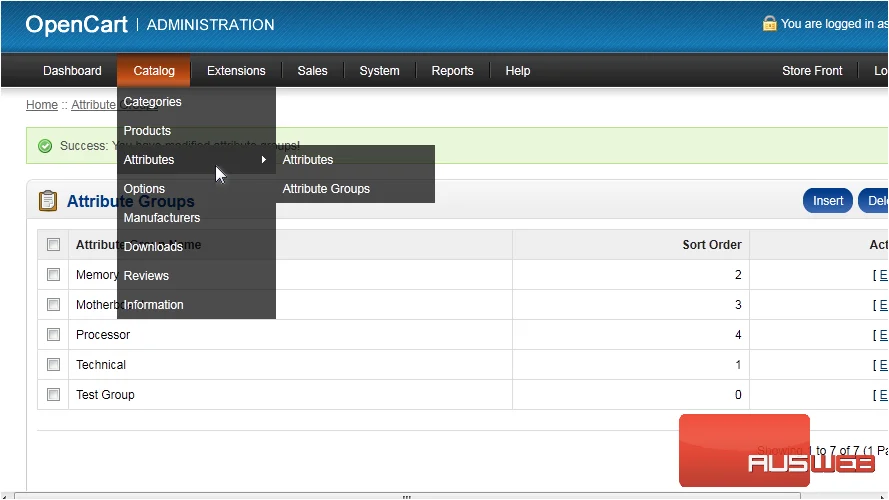Toggle the select-all checkbox in table header
The width and height of the screenshot is (889, 500).
(x=53, y=244)
